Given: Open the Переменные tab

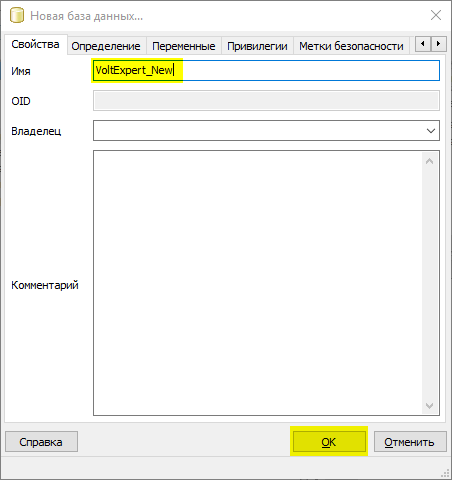Looking at the screenshot, I should (184, 46).
